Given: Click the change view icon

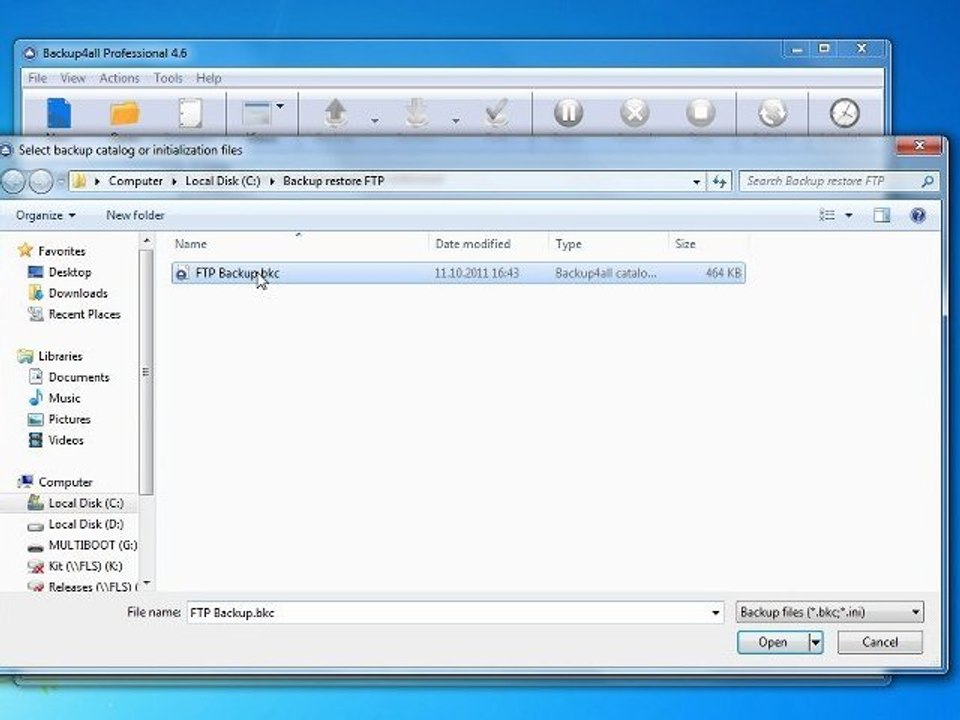Looking at the screenshot, I should point(827,216).
